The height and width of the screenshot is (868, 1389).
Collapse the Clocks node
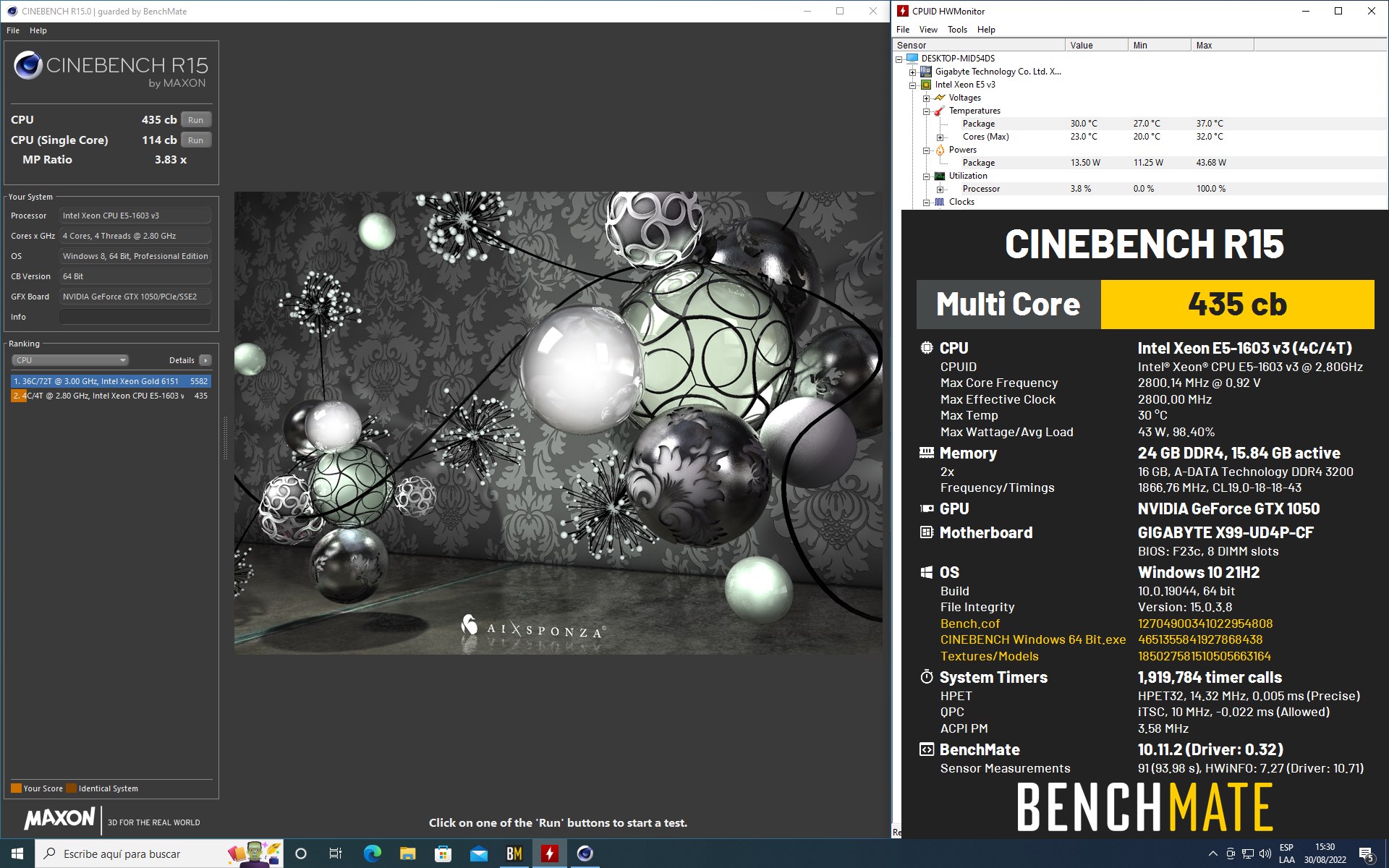pyautogui.click(x=926, y=202)
